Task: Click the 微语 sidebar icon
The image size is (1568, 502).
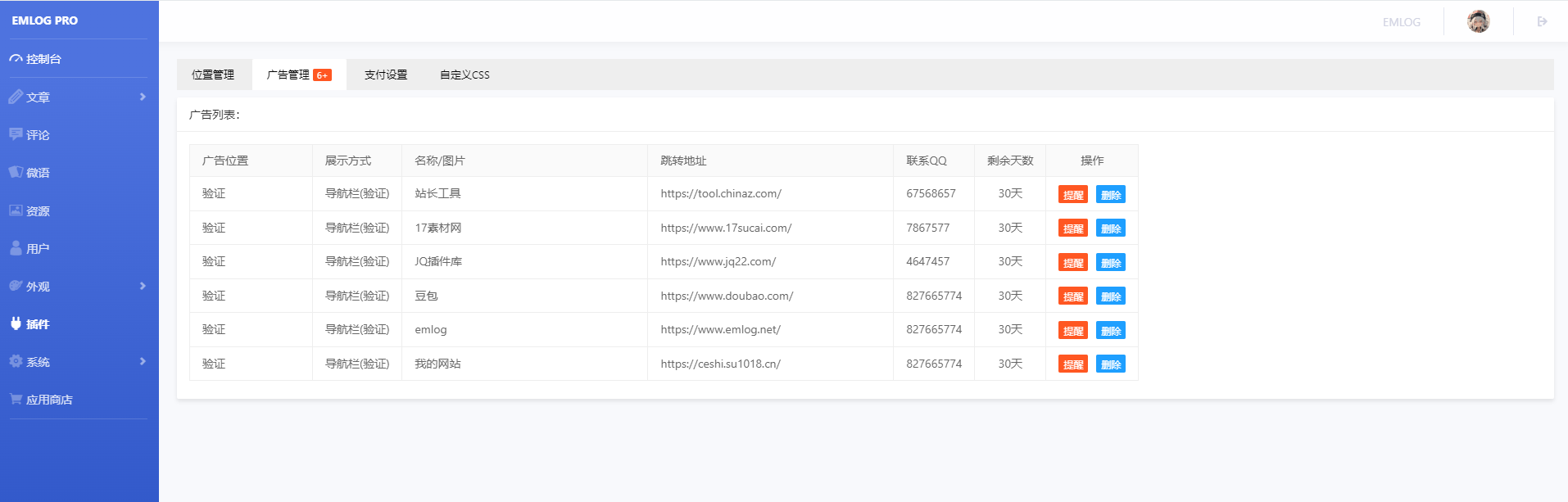Action: [16, 172]
